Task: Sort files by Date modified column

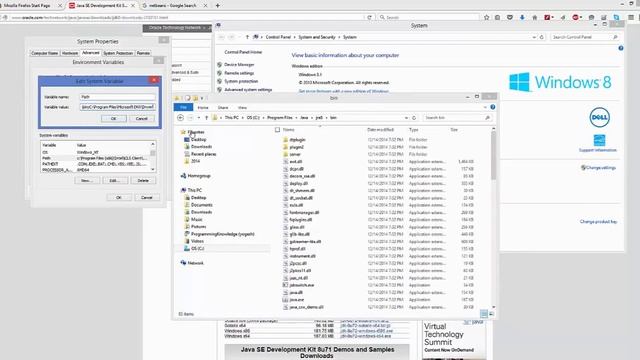Action: coord(380,130)
